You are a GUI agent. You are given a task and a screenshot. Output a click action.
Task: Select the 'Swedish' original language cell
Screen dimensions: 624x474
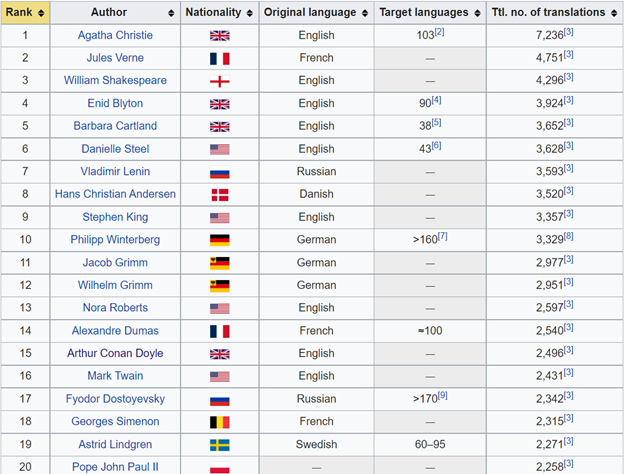316,445
